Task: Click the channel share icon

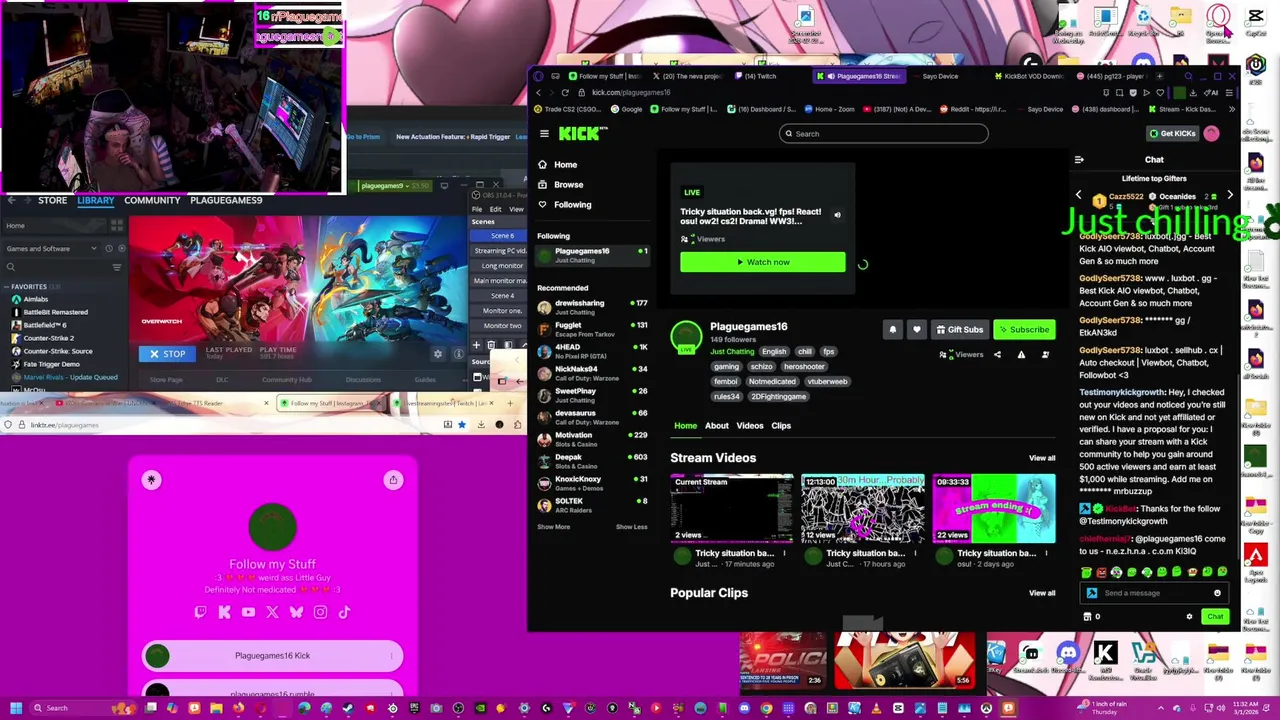Action: tap(997, 355)
